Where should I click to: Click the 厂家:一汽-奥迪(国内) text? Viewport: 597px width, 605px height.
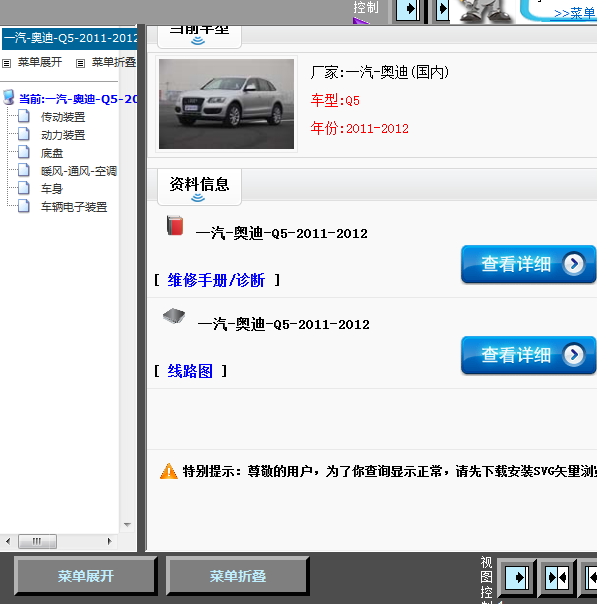point(380,72)
